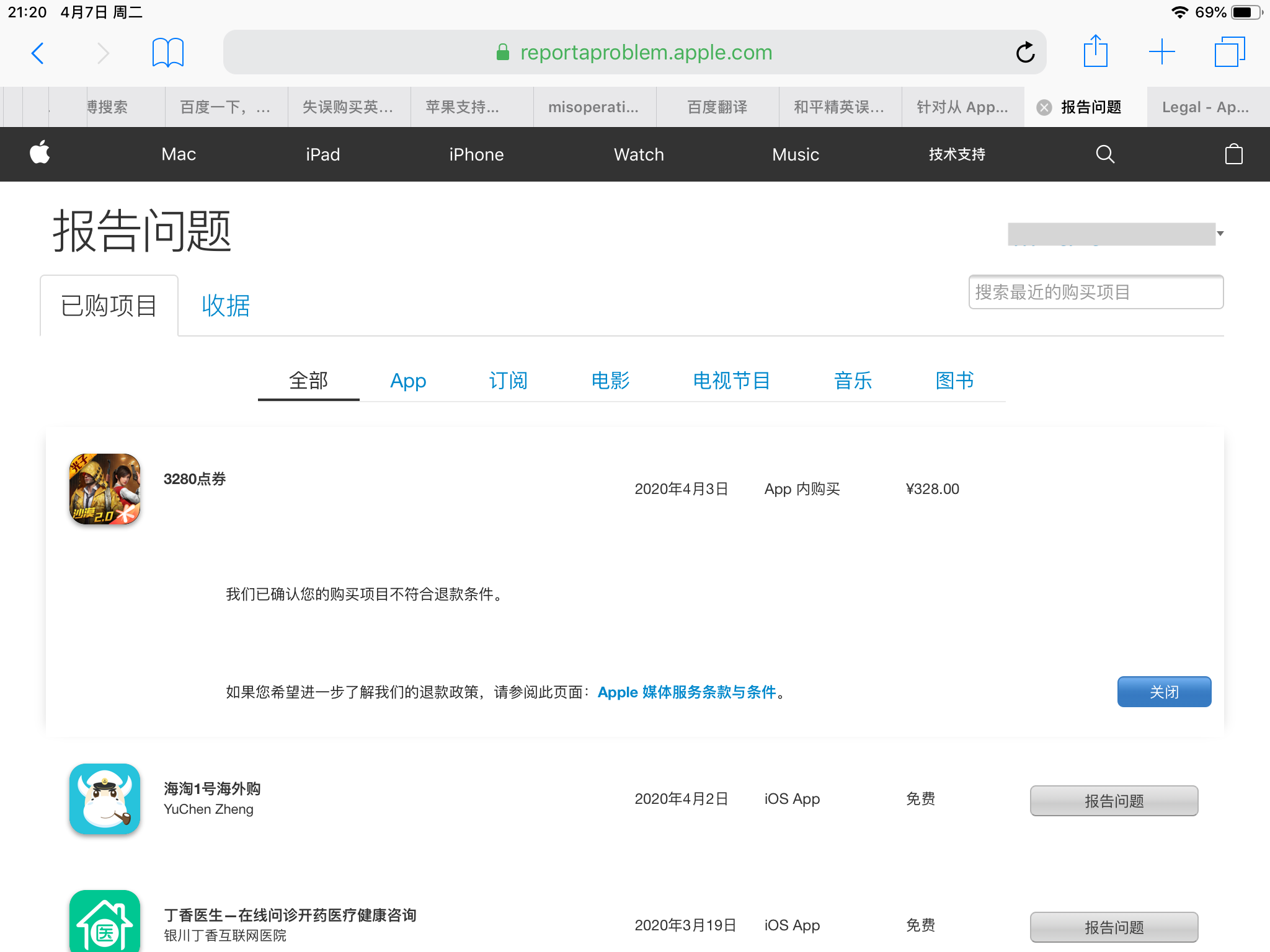Close the 报告问题 browser tab
Viewport: 1270px width, 952px height.
tap(1044, 107)
